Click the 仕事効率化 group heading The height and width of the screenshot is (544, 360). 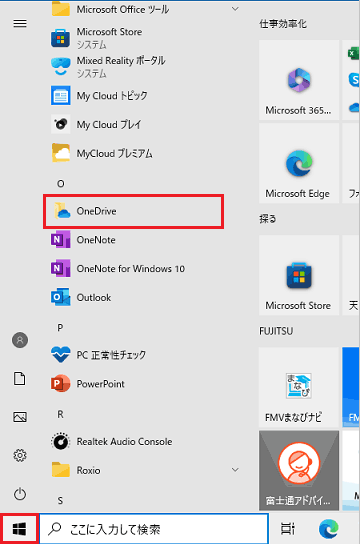coord(283,24)
